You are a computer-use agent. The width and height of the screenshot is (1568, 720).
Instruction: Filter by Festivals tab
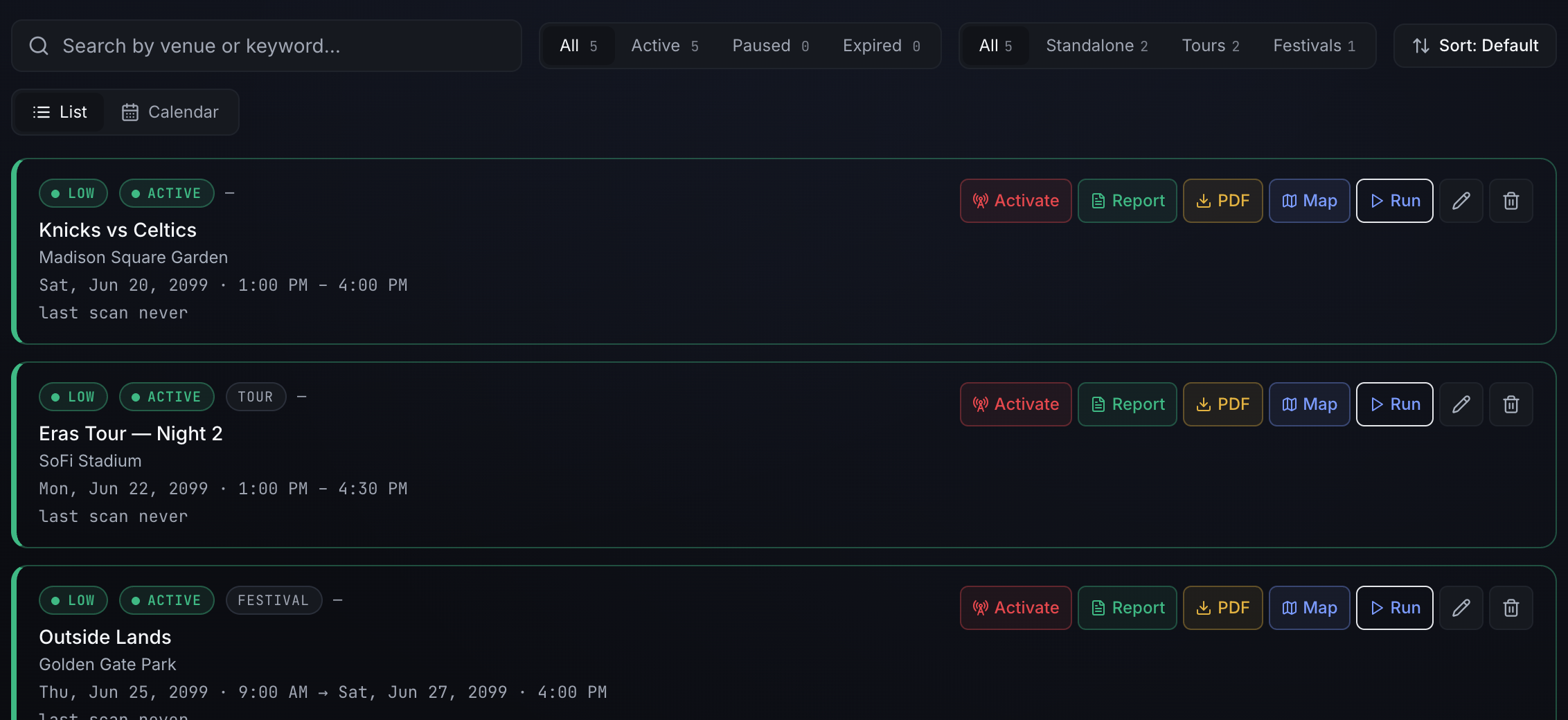tap(1314, 46)
